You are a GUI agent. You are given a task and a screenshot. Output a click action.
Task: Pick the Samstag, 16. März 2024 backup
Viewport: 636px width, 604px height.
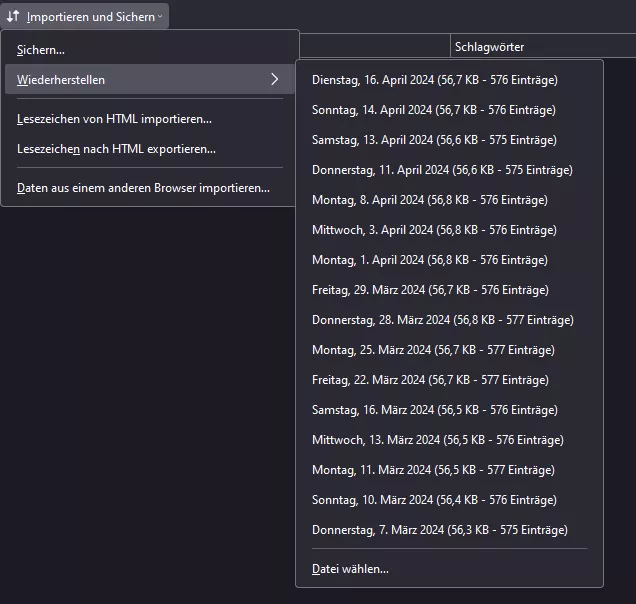[x=434, y=410]
